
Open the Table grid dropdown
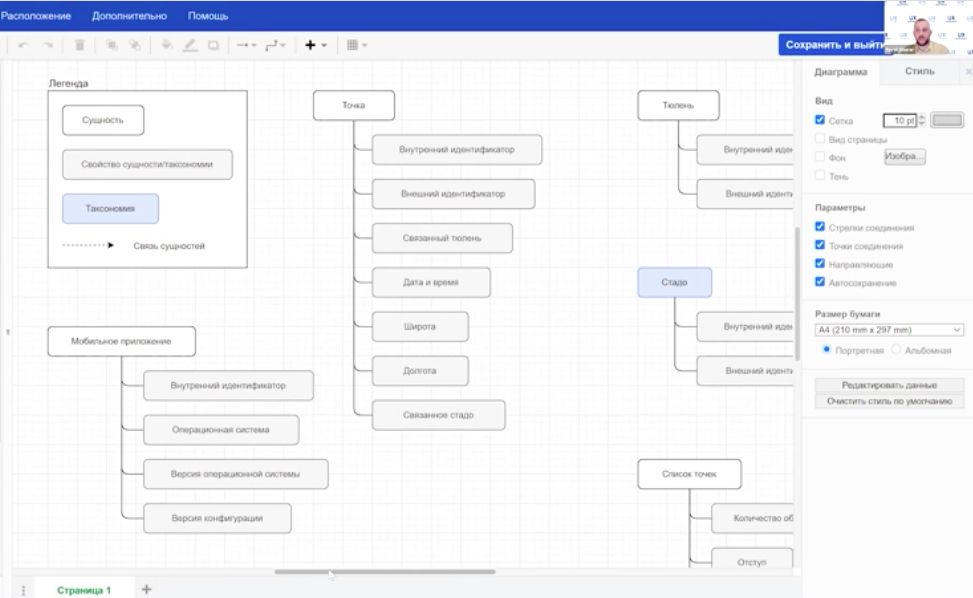(x=357, y=45)
